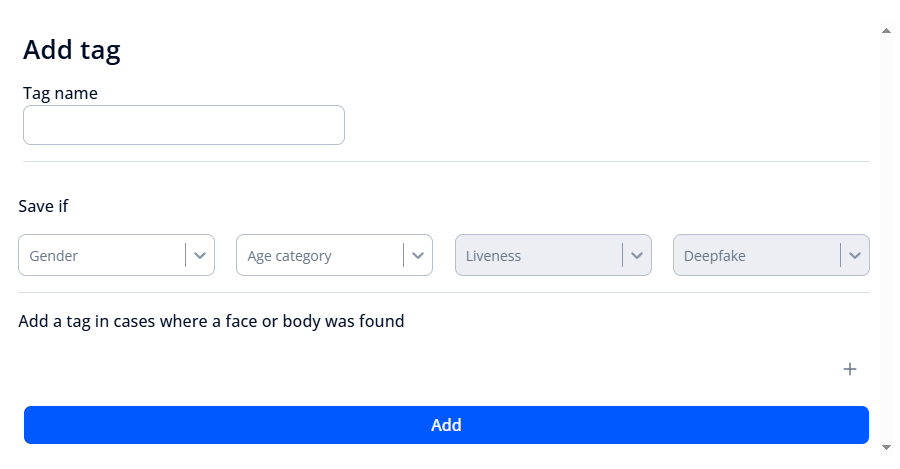This screenshot has height=469, width=900.
Task: Click the "Add tag" heading
Action: pyautogui.click(x=72, y=50)
